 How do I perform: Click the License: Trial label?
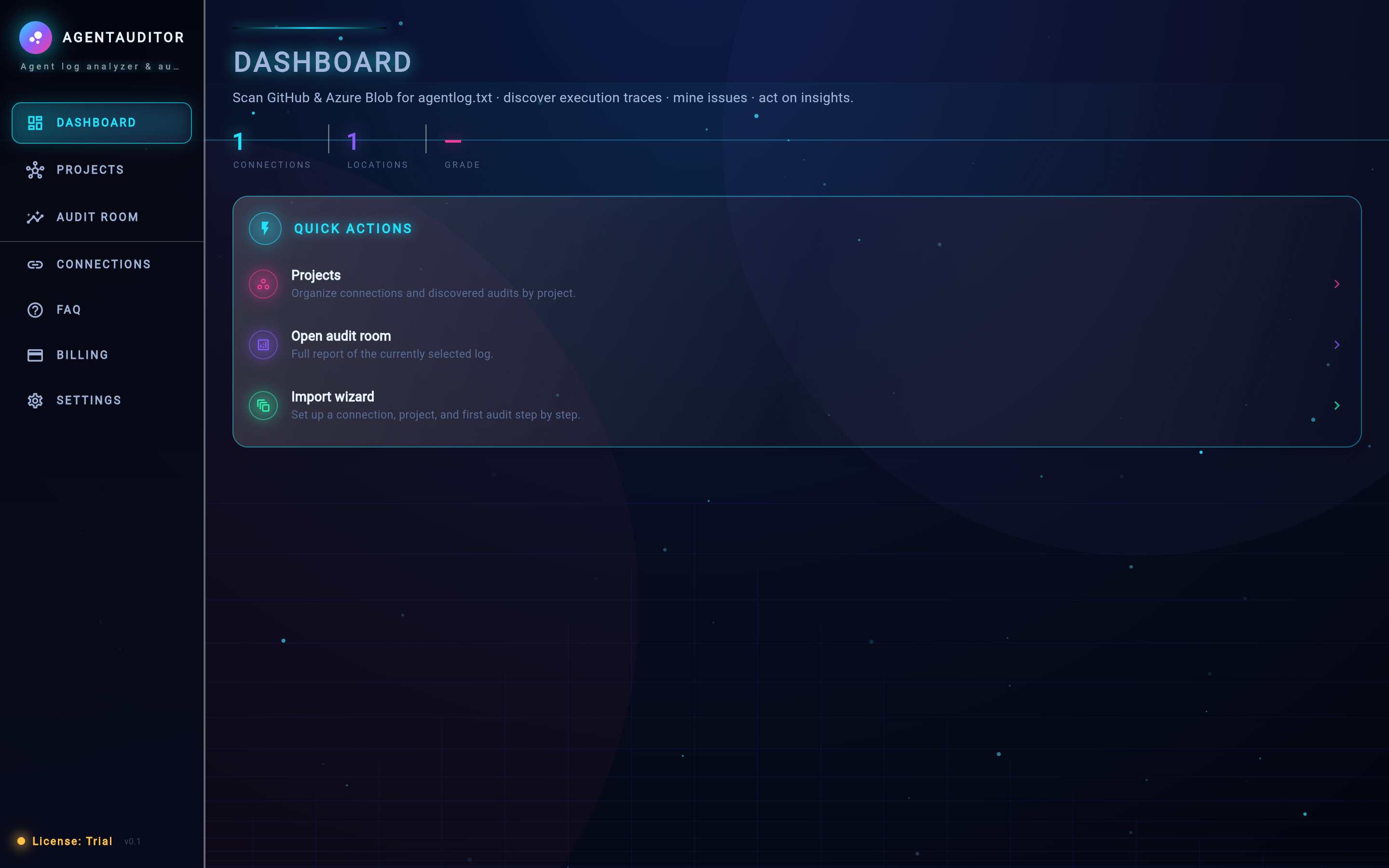tap(72, 841)
